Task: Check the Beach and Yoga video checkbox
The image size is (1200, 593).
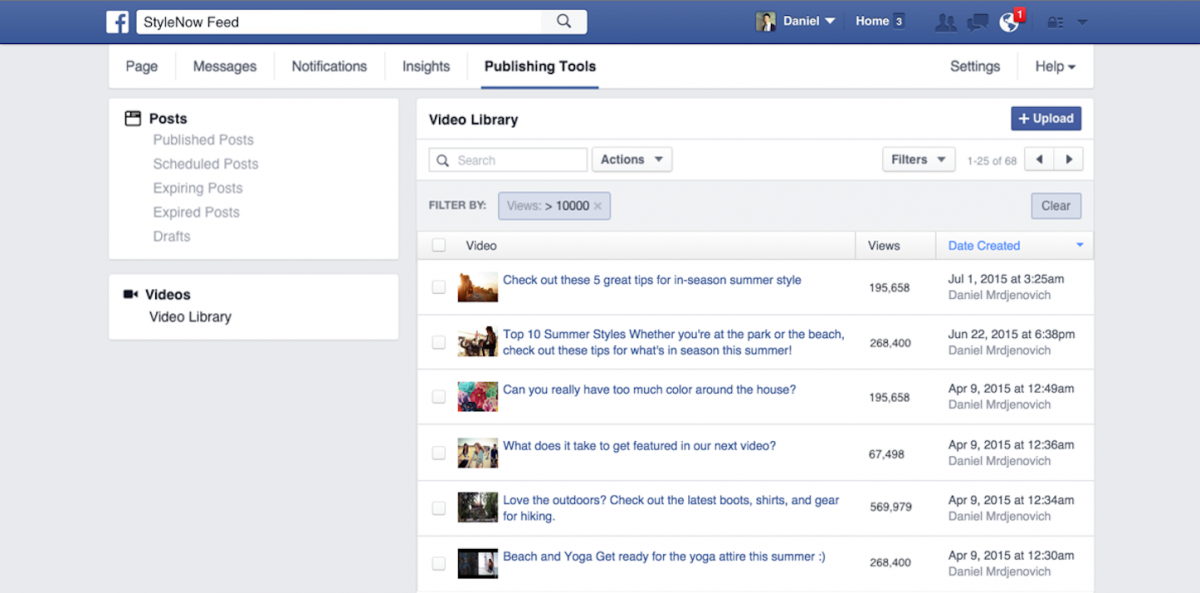Action: [438, 562]
